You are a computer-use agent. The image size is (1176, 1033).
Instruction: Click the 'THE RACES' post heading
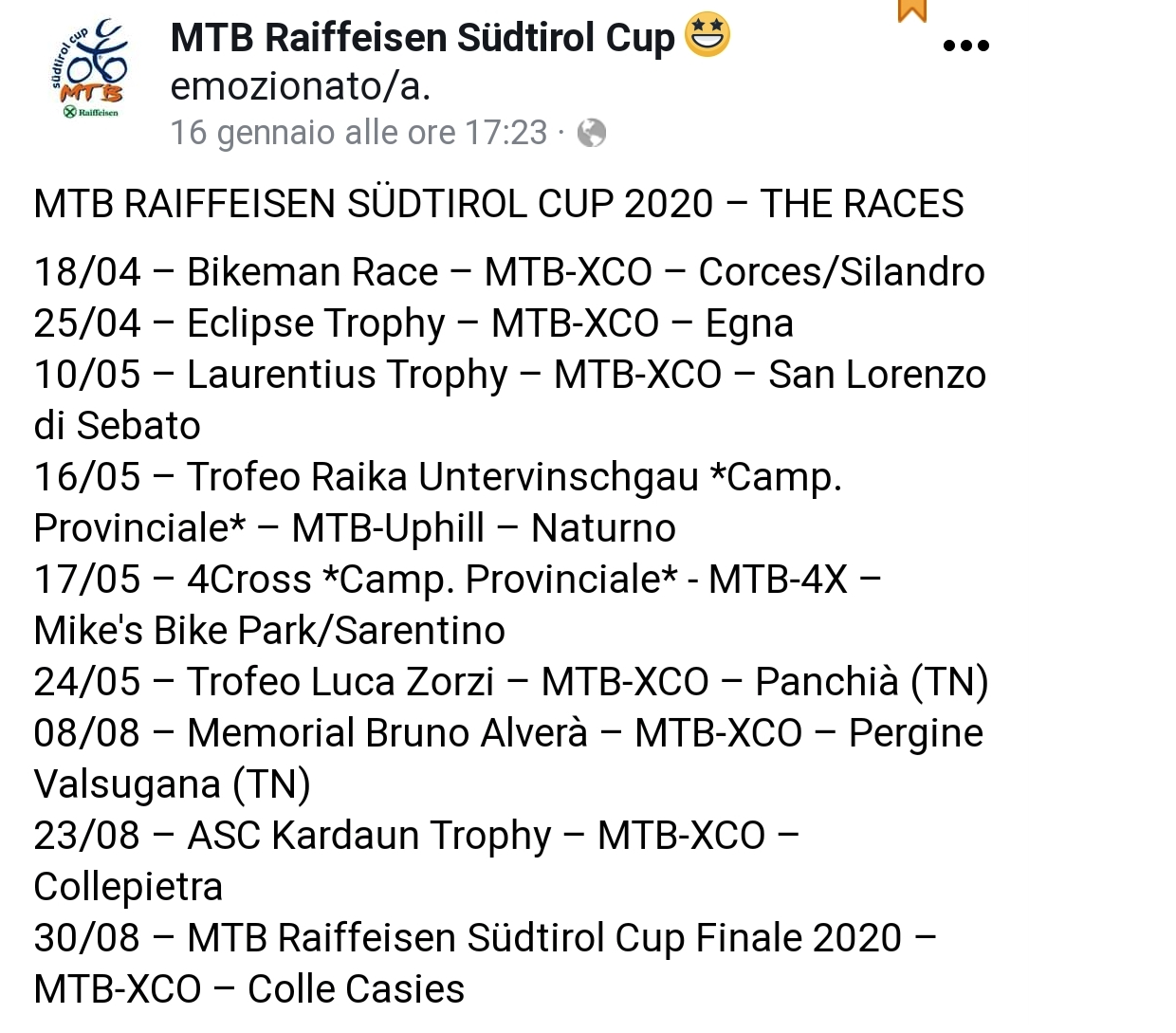[861, 204]
